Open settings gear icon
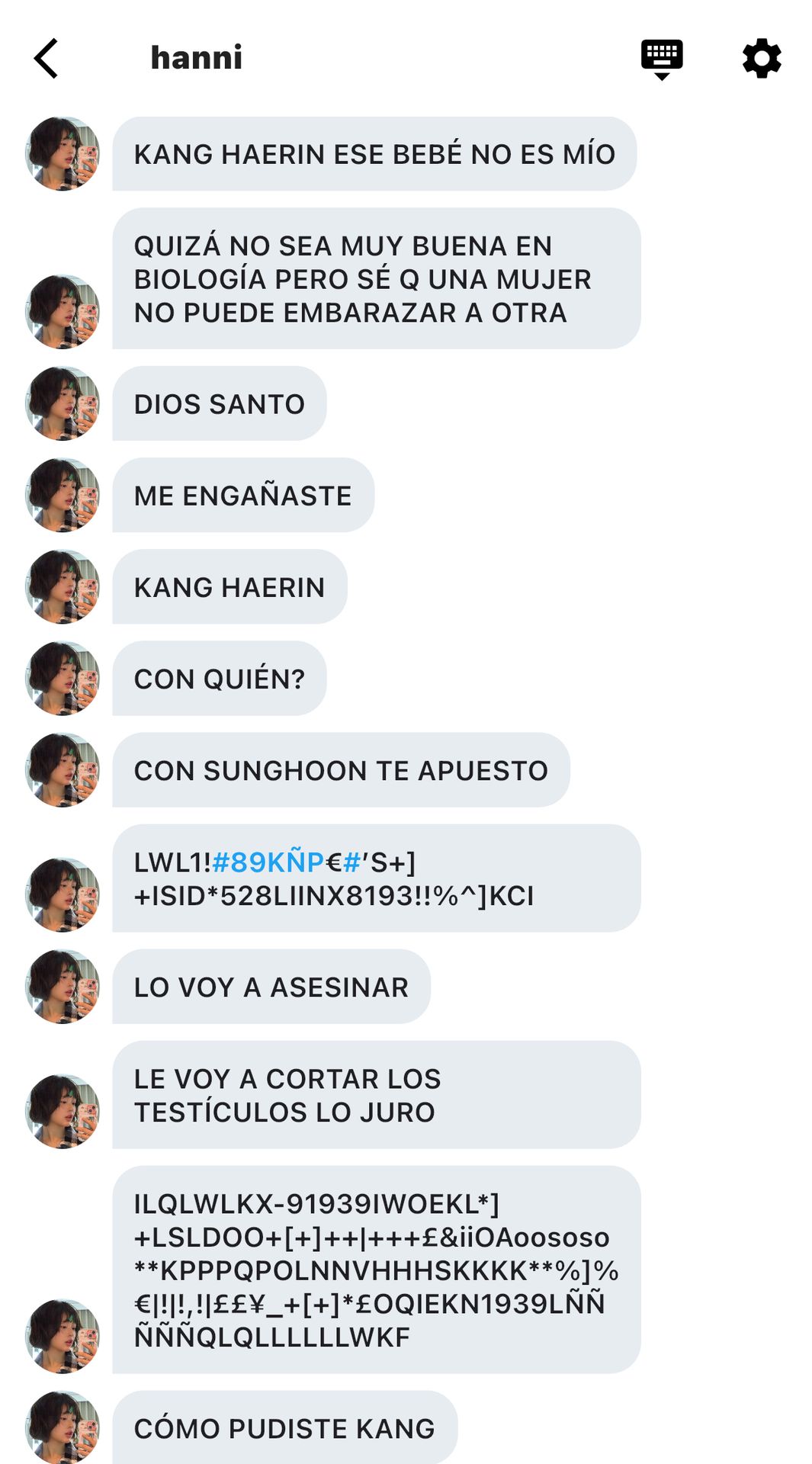 click(762, 59)
